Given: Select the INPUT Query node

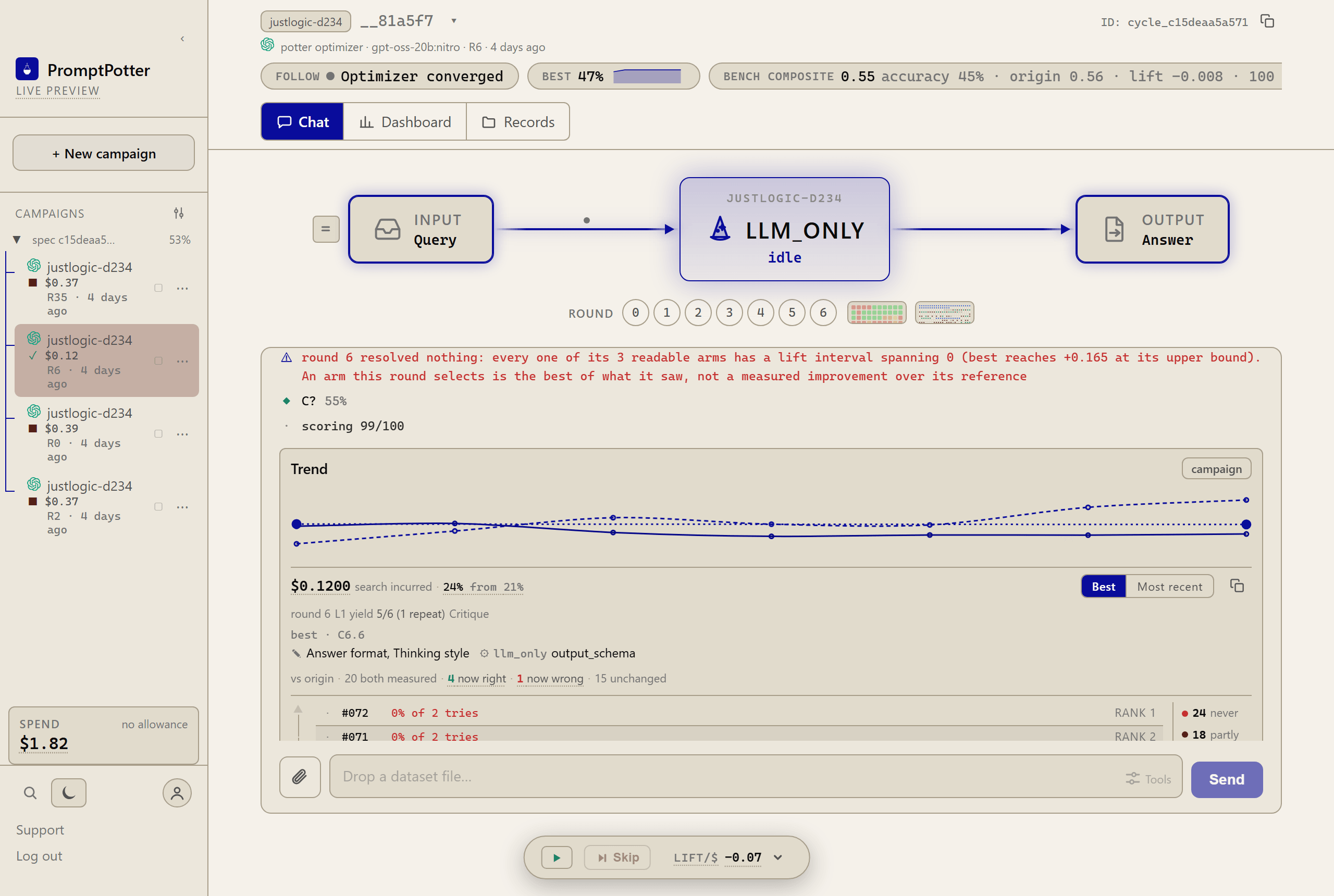Looking at the screenshot, I should tap(421, 229).
